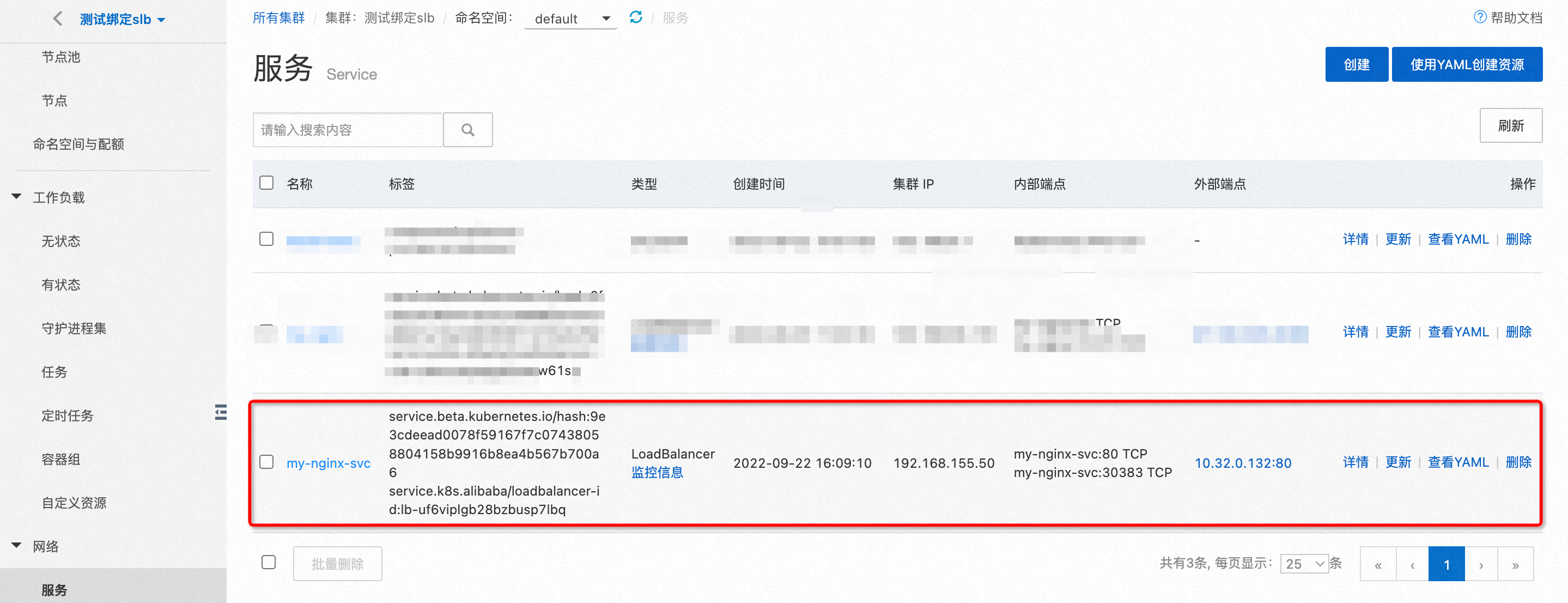Focus the 请输入搜索内容 search field
The width and height of the screenshot is (1568, 603).
(x=348, y=130)
